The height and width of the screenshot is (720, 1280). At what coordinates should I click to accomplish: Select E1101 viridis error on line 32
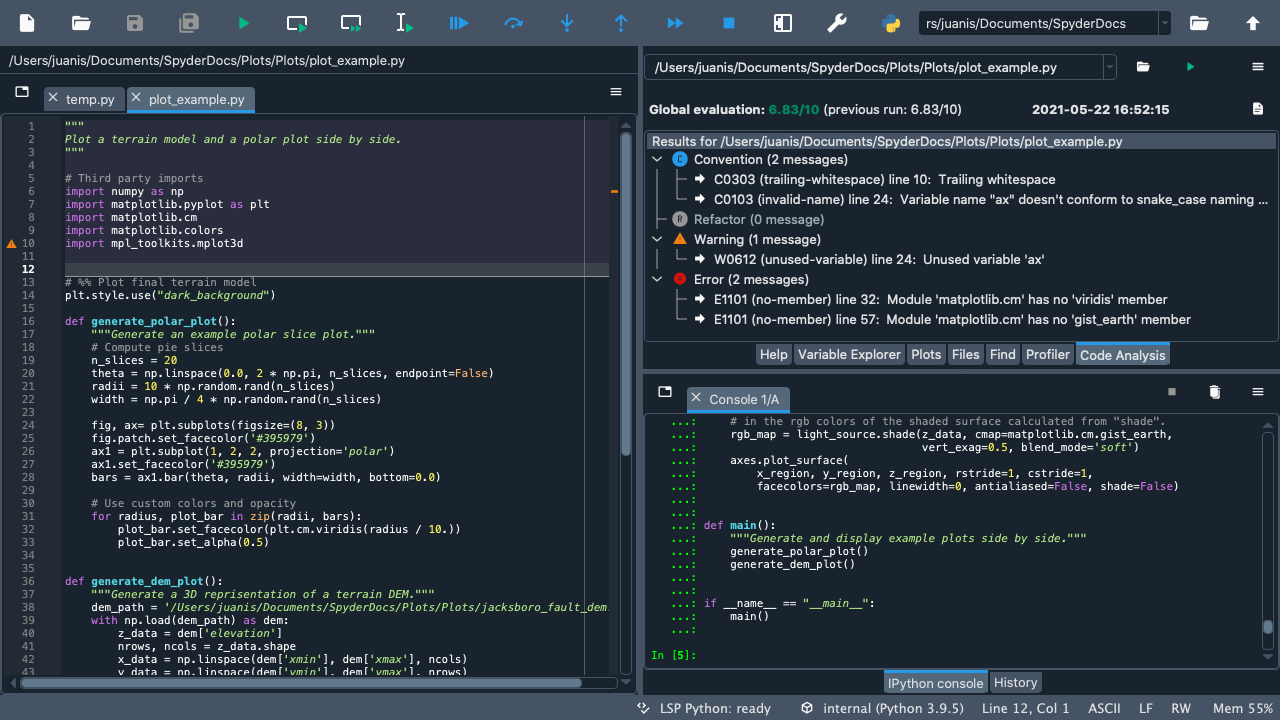coord(940,300)
